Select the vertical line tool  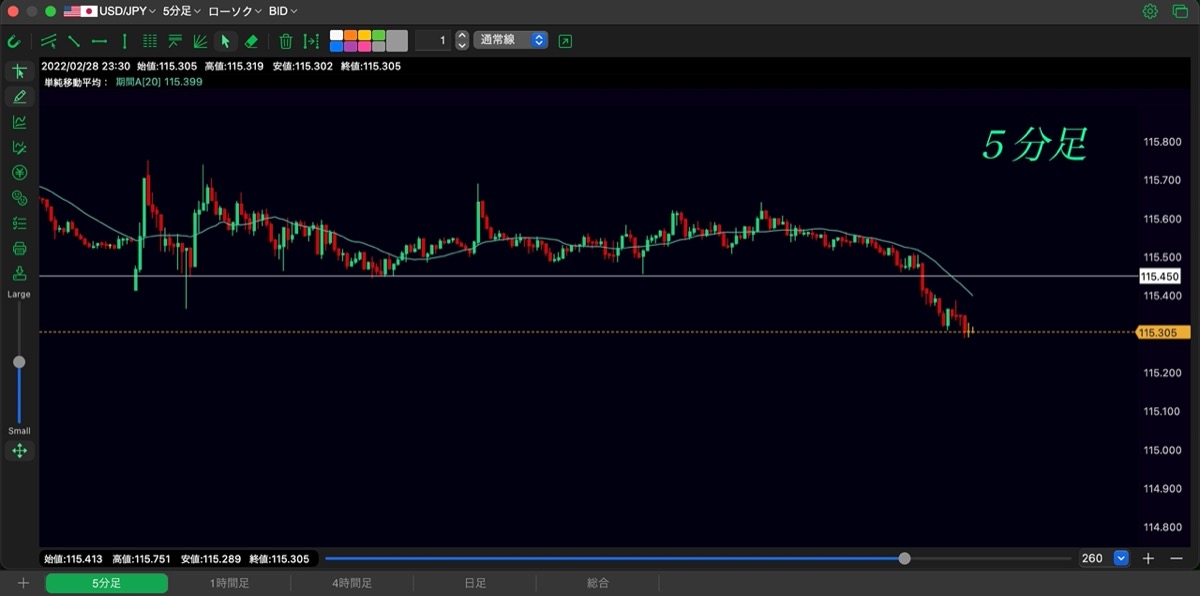(x=124, y=41)
